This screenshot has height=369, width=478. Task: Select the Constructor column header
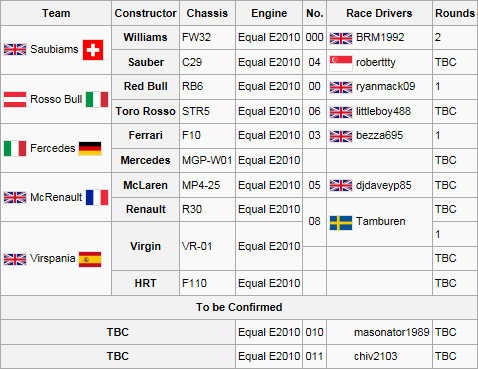[x=146, y=13]
